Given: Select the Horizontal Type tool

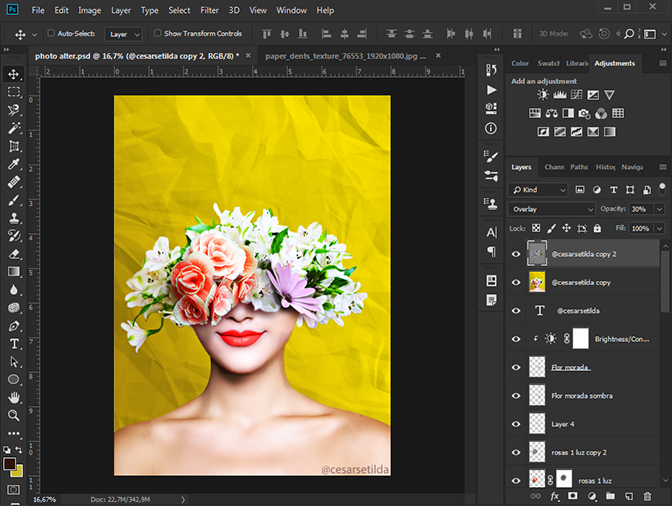Looking at the screenshot, I should point(14,344).
